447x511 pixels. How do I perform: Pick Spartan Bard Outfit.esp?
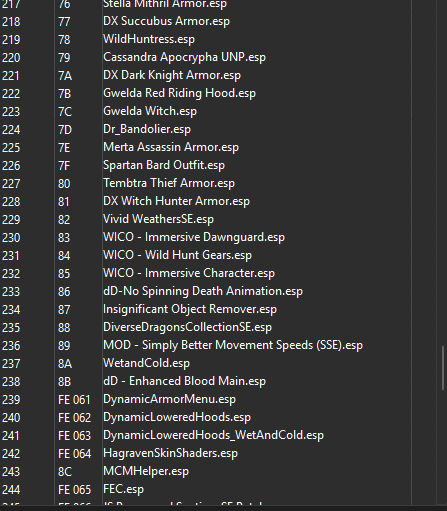tap(164, 165)
